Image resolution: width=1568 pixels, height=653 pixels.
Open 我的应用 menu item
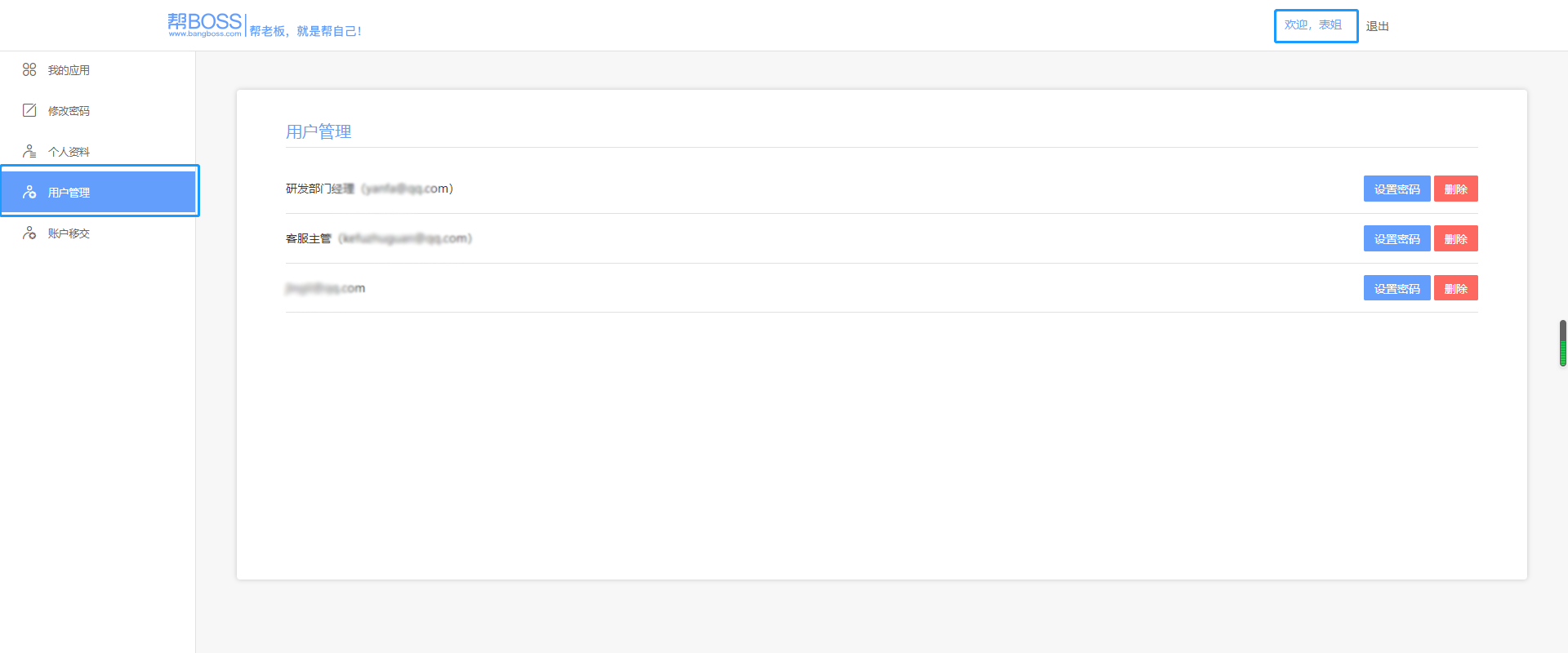pos(69,70)
